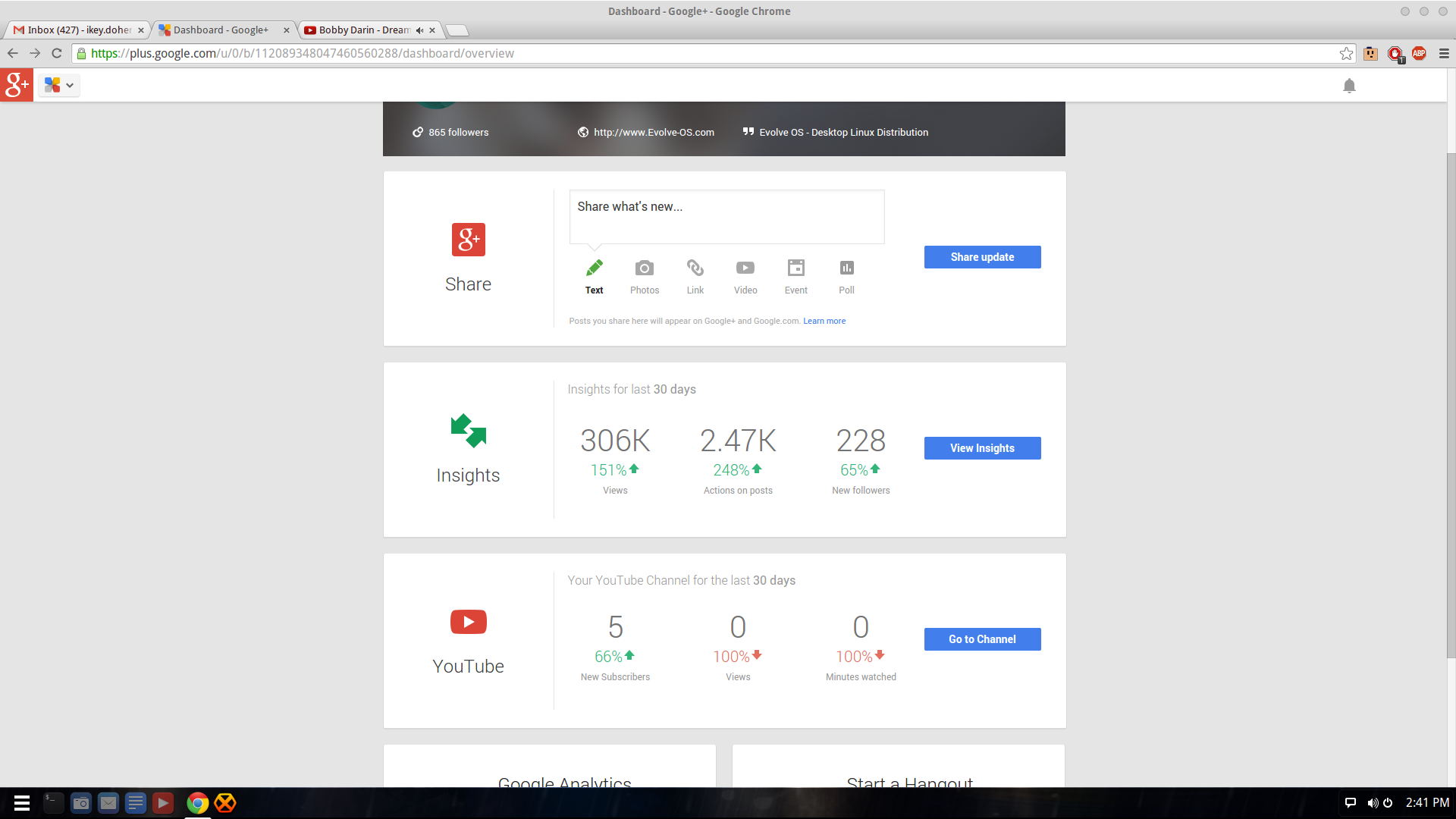Click the orange X taskbar icon
The image size is (1456, 819).
pyautogui.click(x=225, y=803)
